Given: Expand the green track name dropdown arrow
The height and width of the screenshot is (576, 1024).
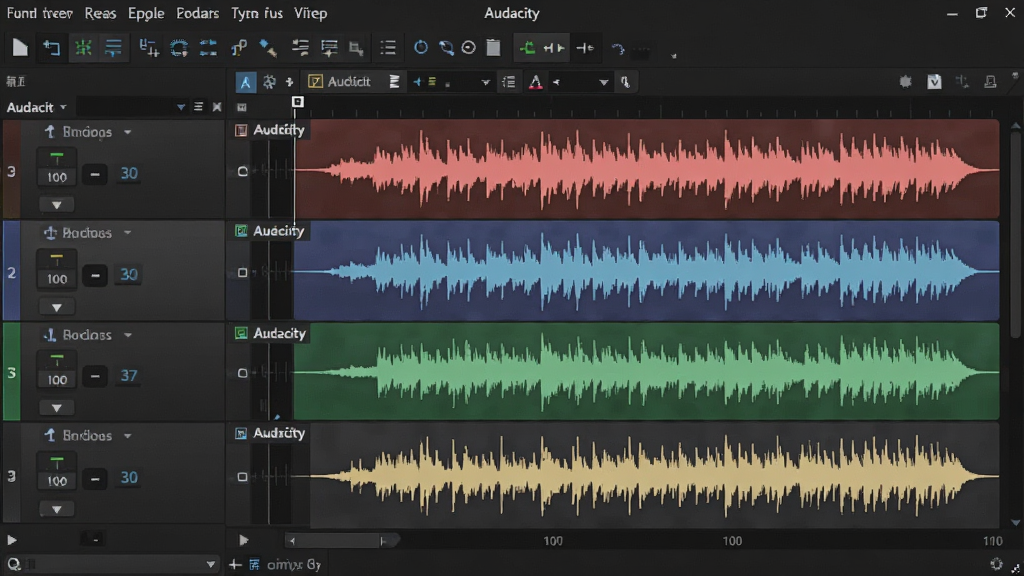Looking at the screenshot, I should click(x=128, y=335).
